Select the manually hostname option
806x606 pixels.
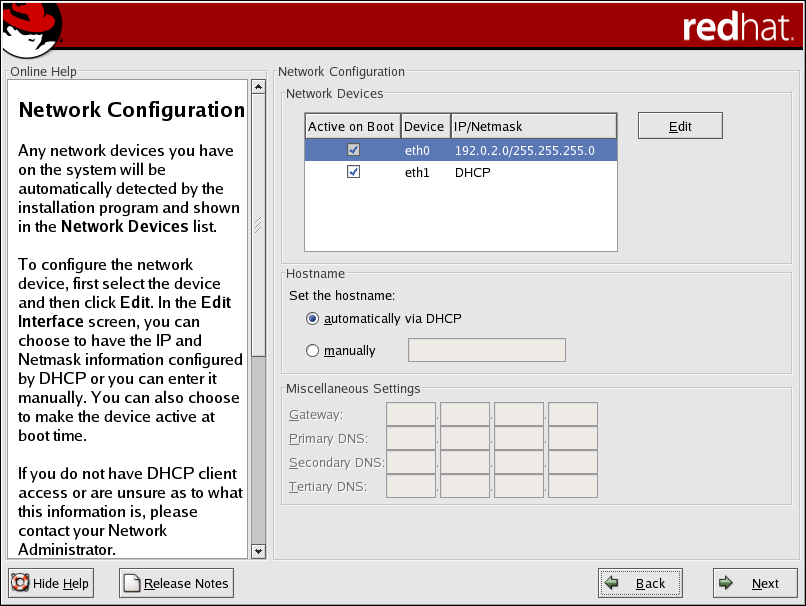tap(313, 351)
